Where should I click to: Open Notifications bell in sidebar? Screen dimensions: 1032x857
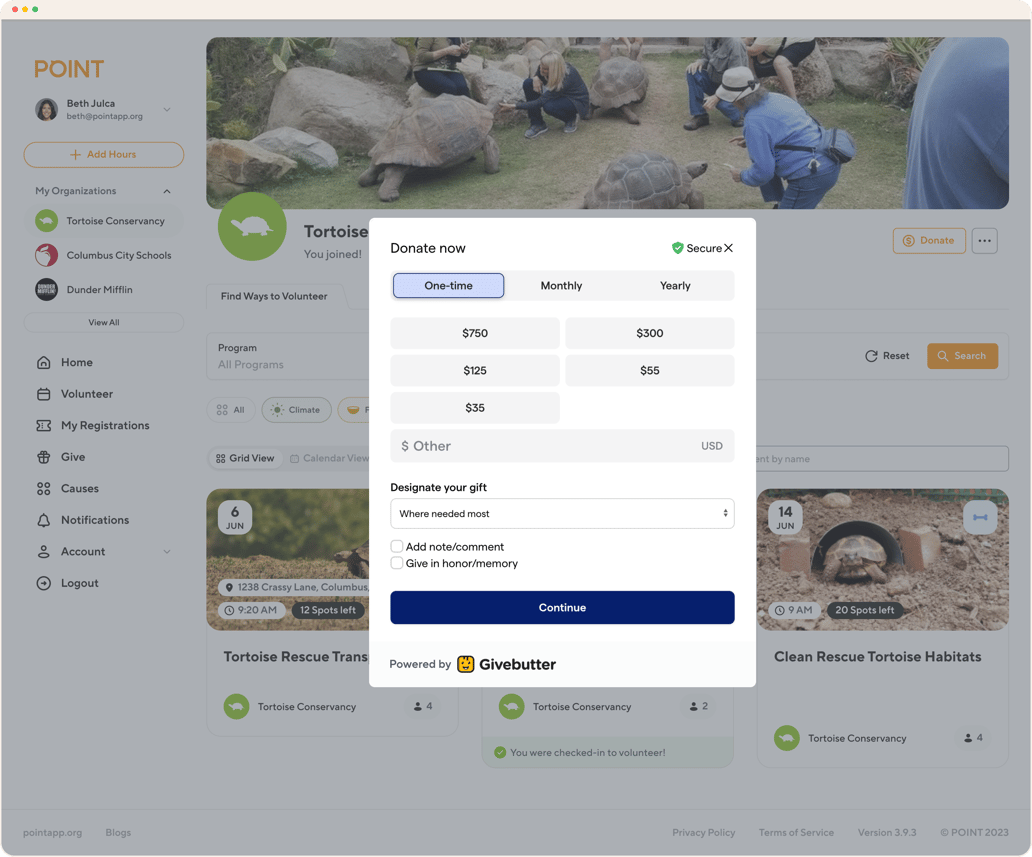click(x=43, y=520)
